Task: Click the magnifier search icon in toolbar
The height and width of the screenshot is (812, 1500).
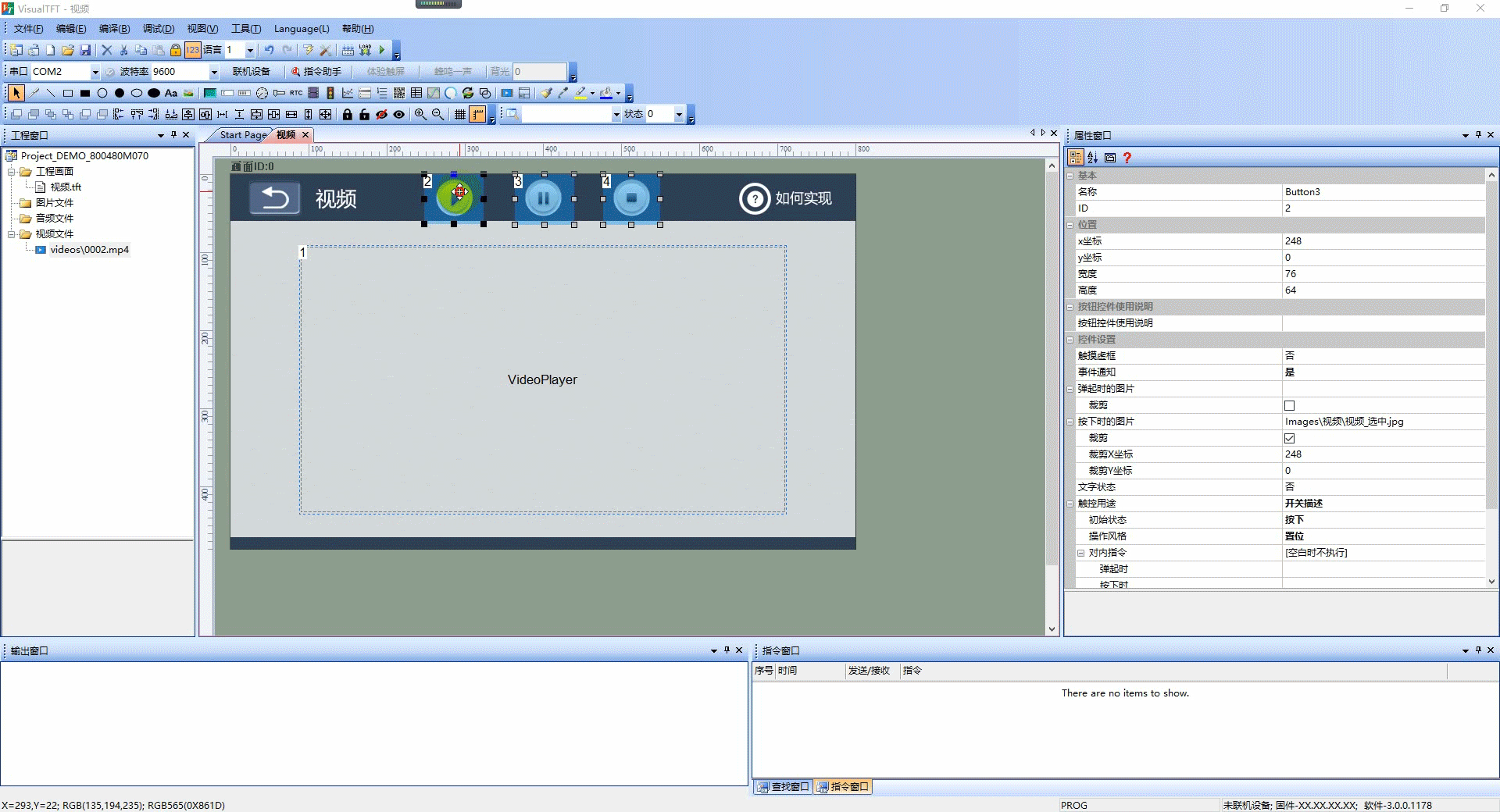Action: pyautogui.click(x=512, y=114)
